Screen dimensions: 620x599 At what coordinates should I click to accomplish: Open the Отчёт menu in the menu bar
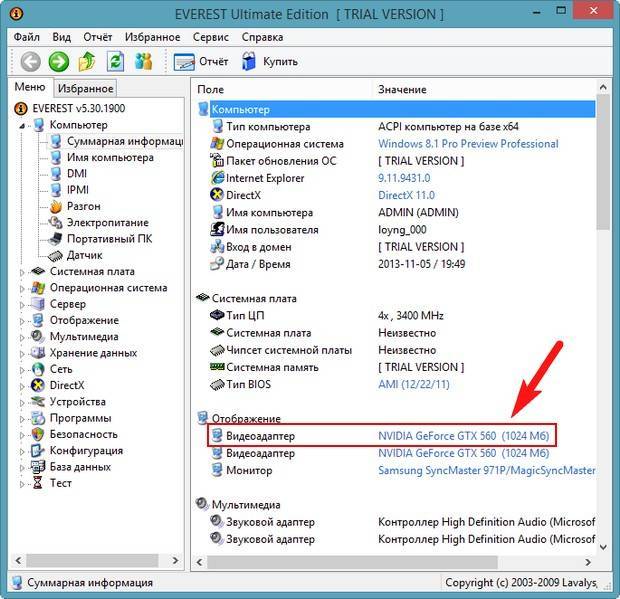(98, 37)
